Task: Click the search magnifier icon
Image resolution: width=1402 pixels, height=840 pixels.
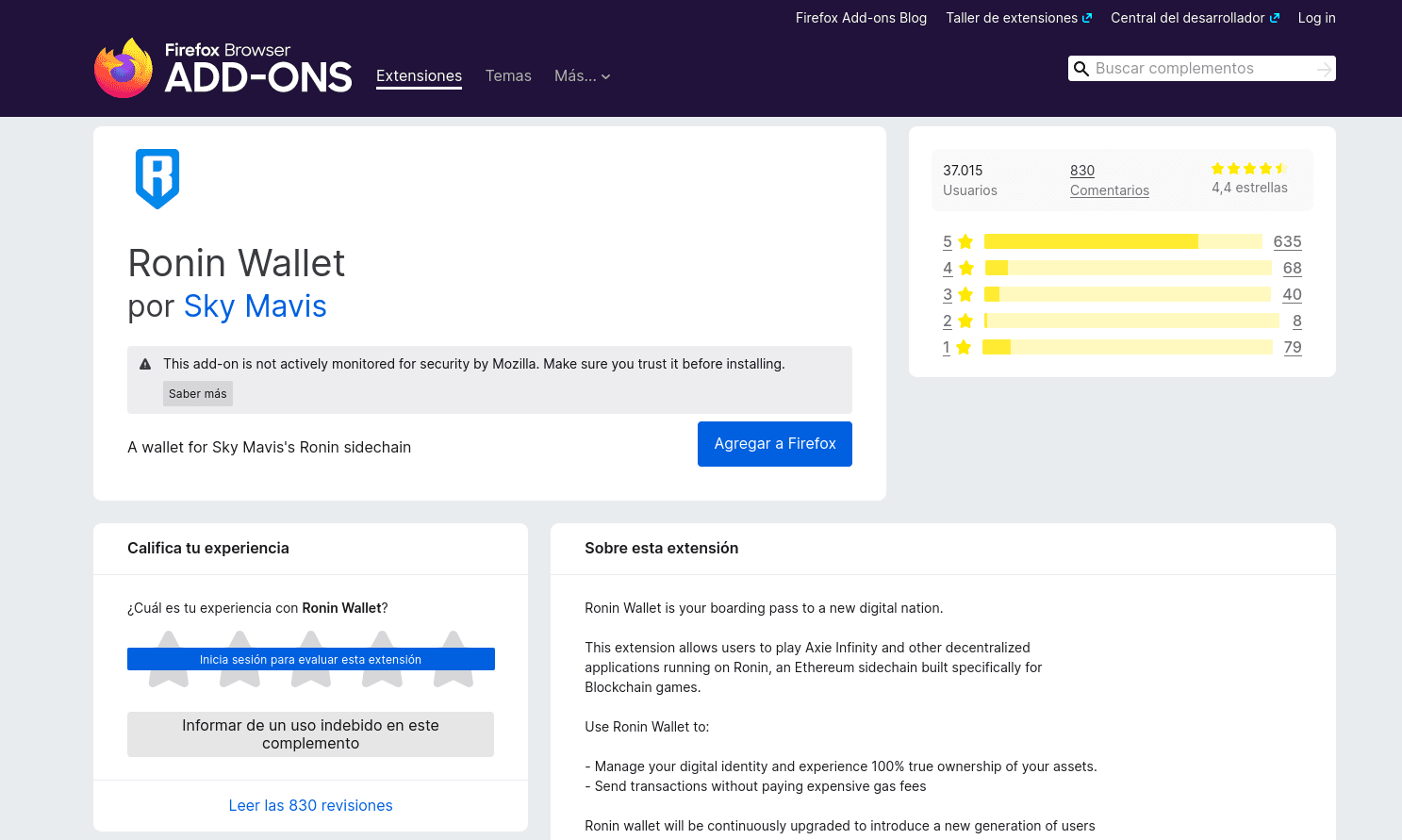Action: (x=1081, y=69)
